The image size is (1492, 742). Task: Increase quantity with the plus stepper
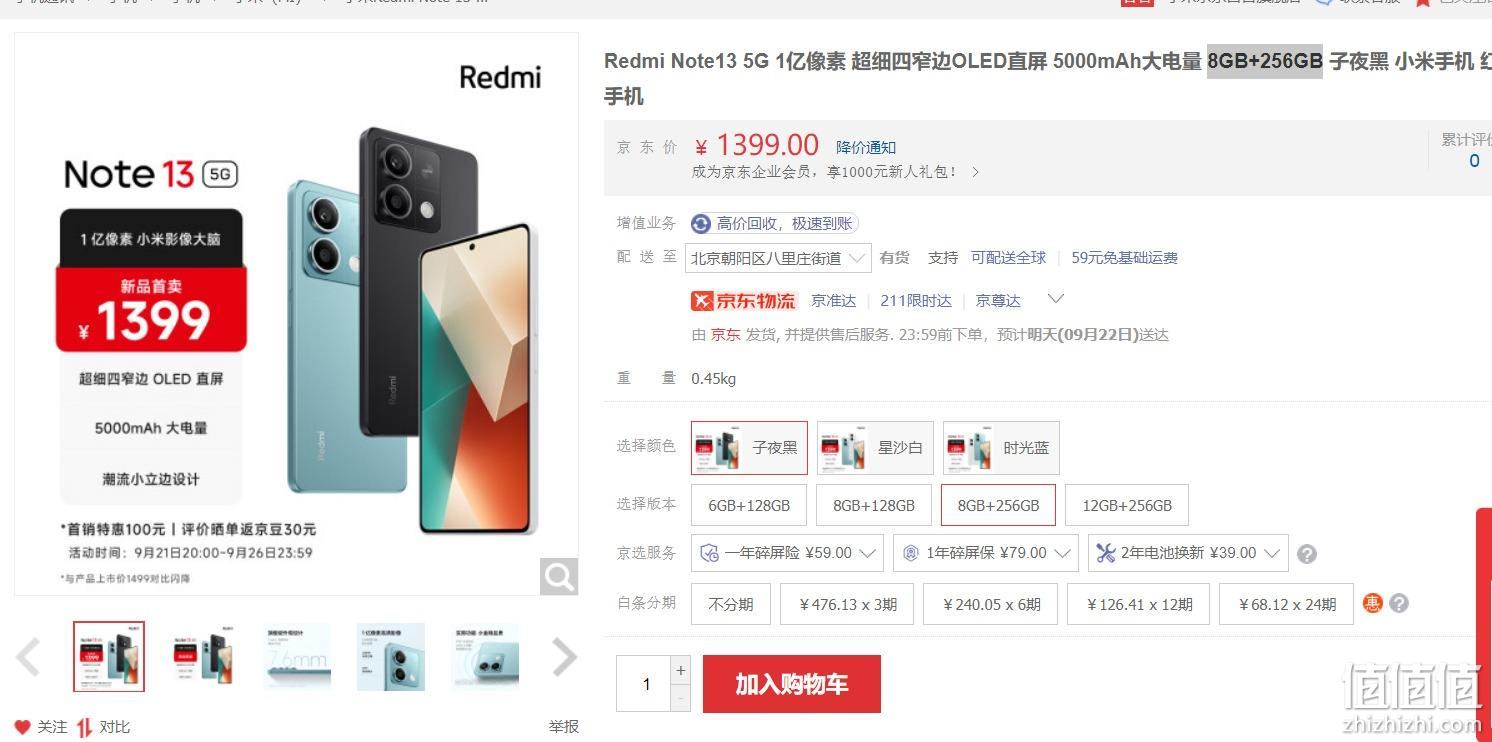click(681, 670)
